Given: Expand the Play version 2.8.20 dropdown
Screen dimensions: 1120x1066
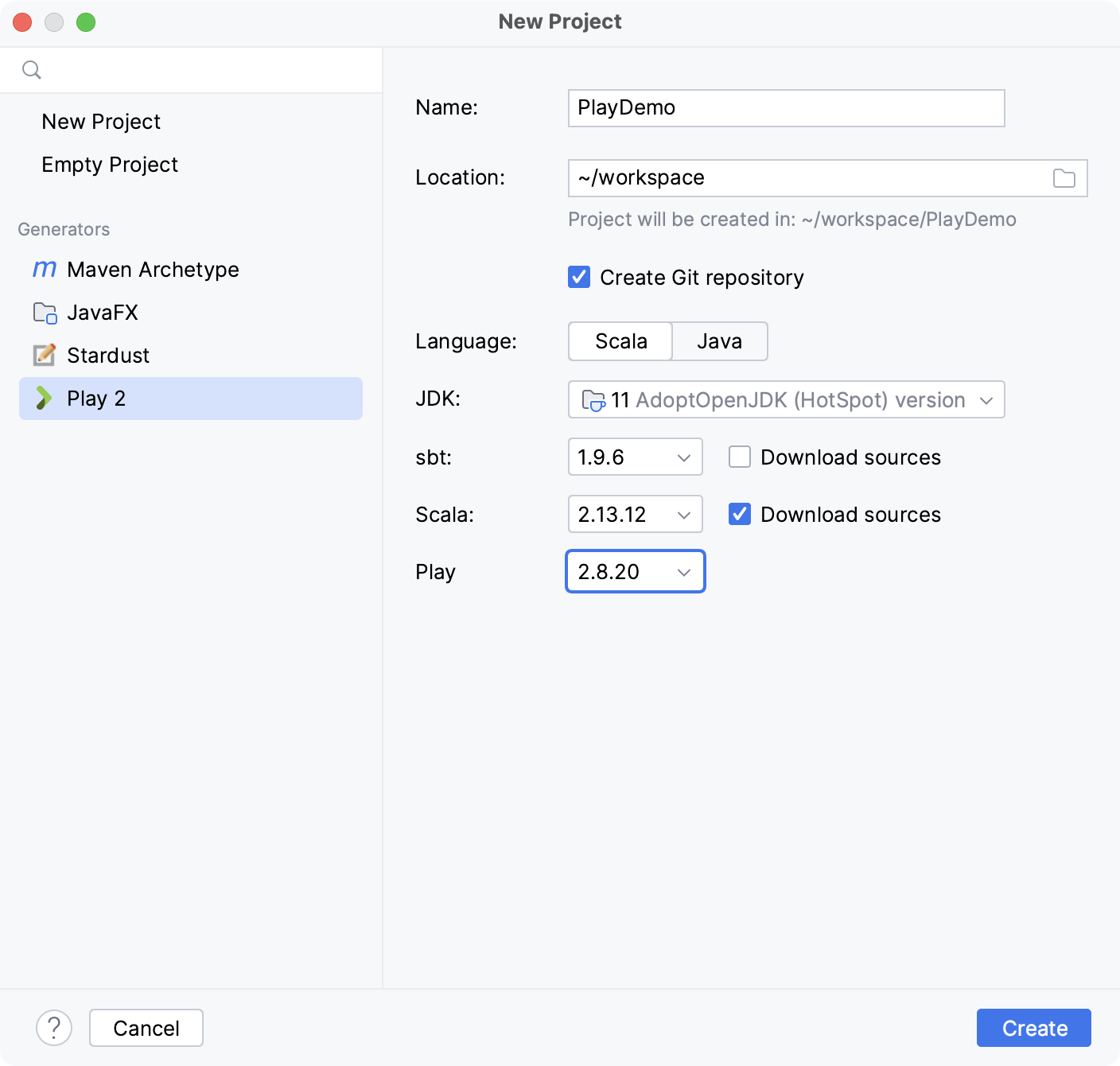Looking at the screenshot, I should coord(635,572).
